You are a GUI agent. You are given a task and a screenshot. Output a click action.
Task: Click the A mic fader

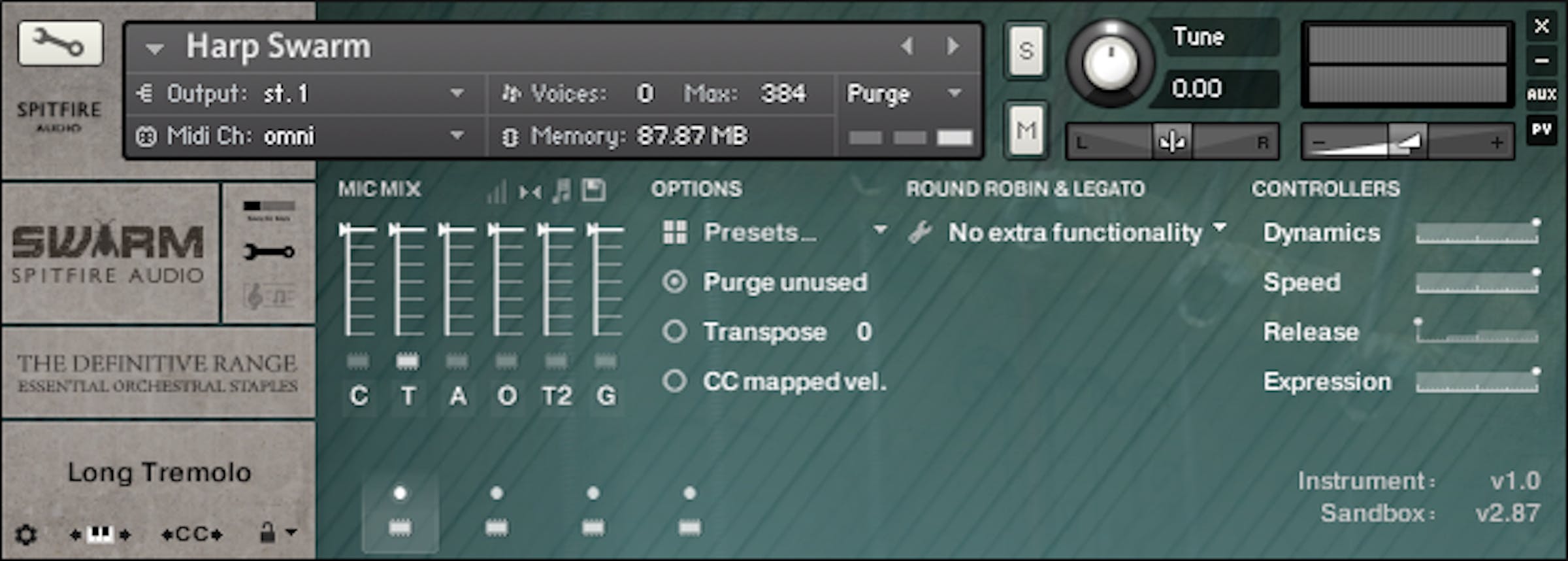[x=457, y=279]
